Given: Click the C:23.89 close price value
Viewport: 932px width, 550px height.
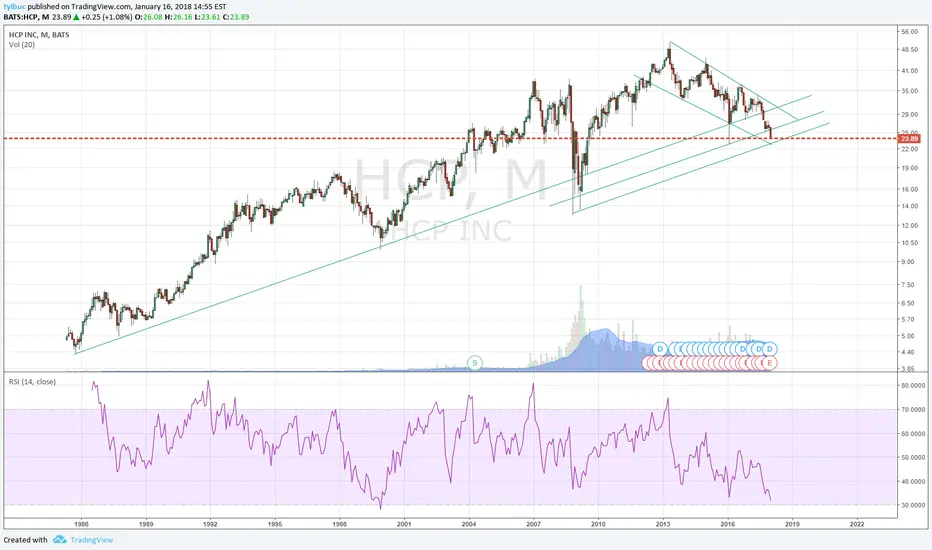Looking at the screenshot, I should coord(237,17).
